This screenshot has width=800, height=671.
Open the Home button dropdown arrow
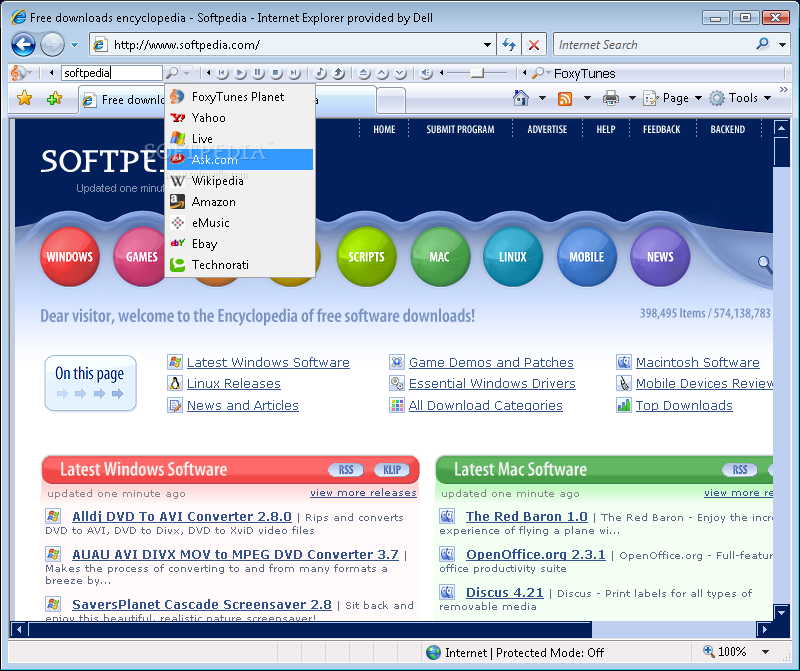[542, 98]
